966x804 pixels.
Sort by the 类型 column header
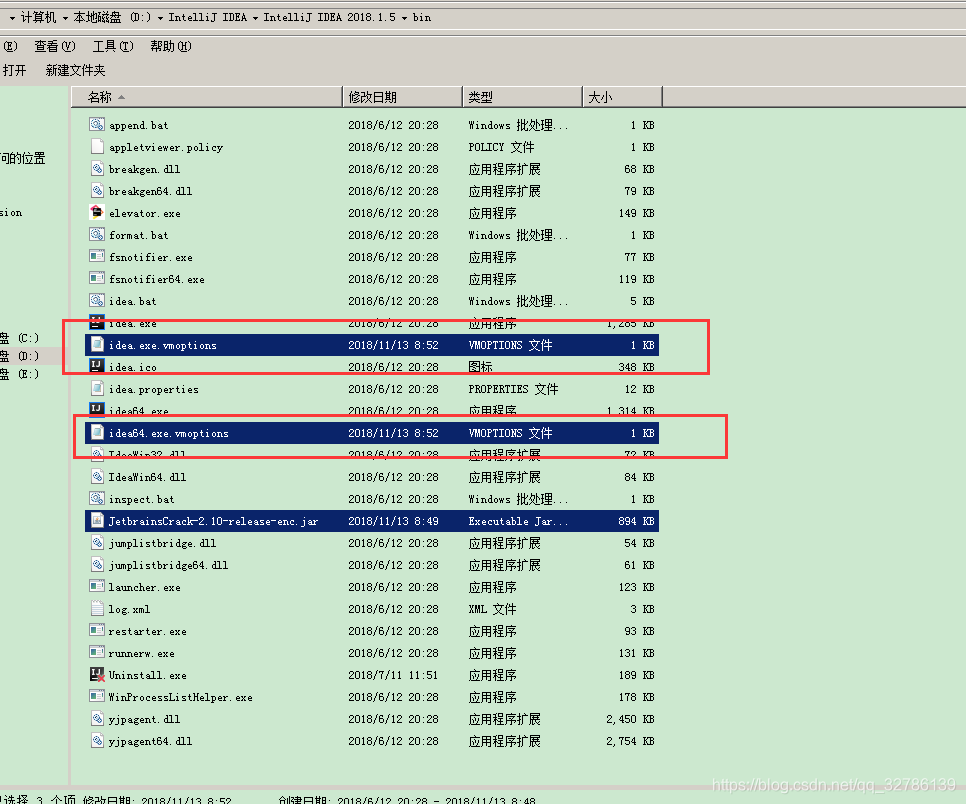522,97
